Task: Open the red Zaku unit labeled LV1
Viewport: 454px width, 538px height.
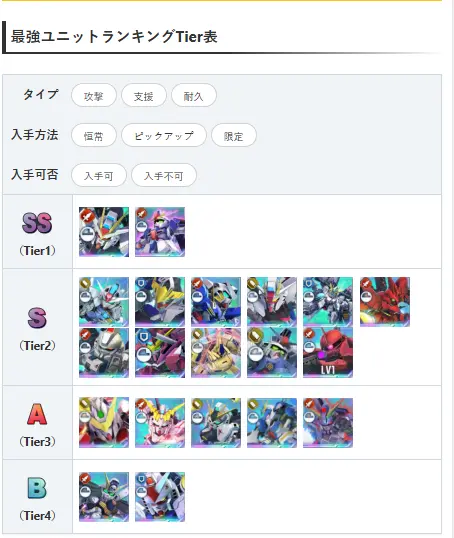Action: 328,353
